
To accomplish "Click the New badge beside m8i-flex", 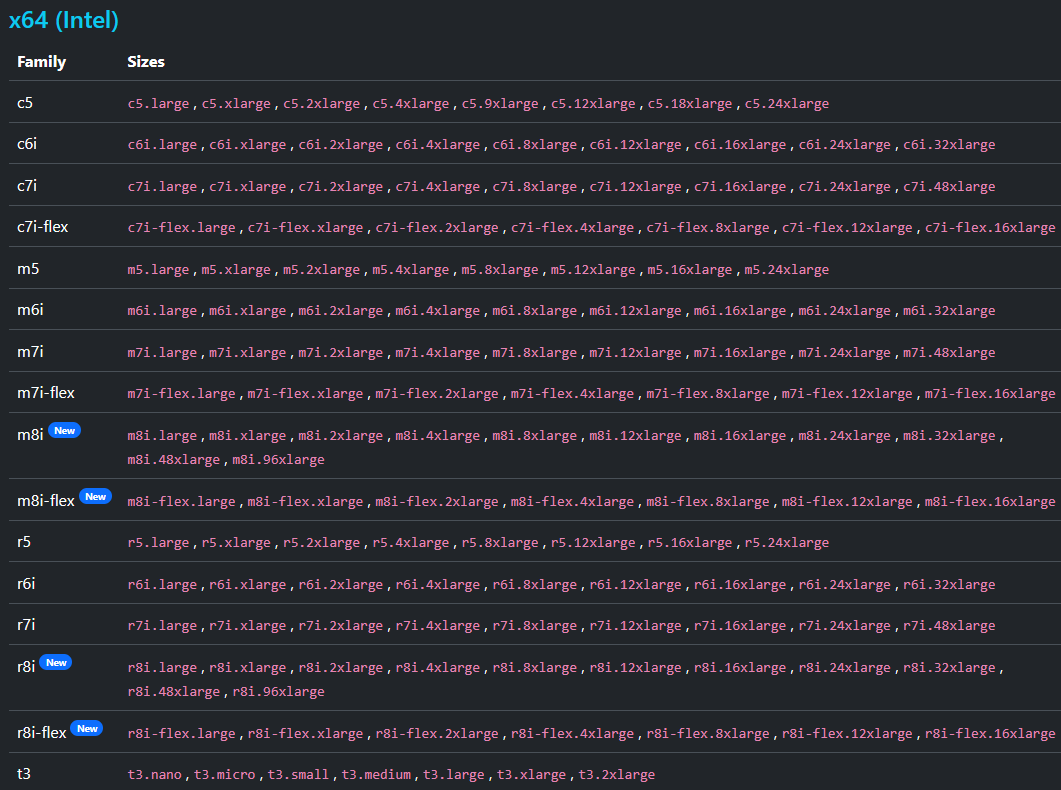I will coord(95,496).
